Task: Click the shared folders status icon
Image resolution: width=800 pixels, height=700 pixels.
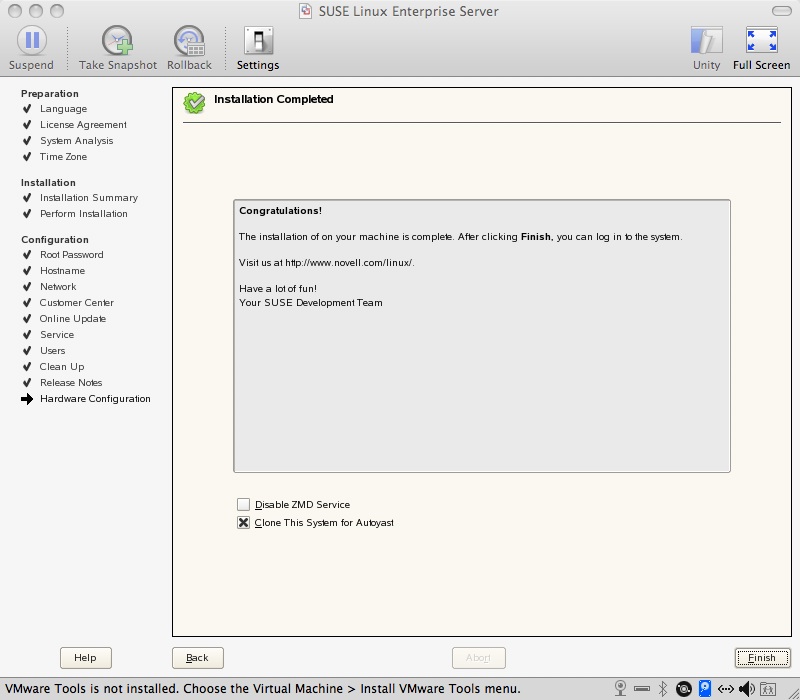Action: tap(768, 689)
